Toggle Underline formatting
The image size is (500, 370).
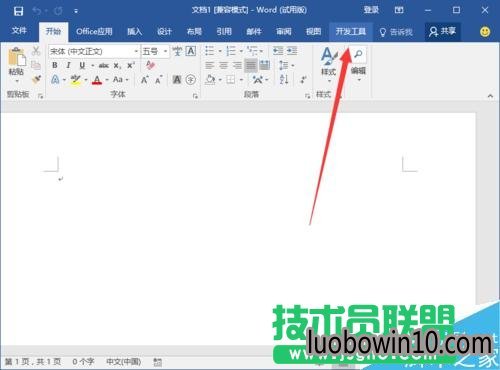click(x=82, y=65)
